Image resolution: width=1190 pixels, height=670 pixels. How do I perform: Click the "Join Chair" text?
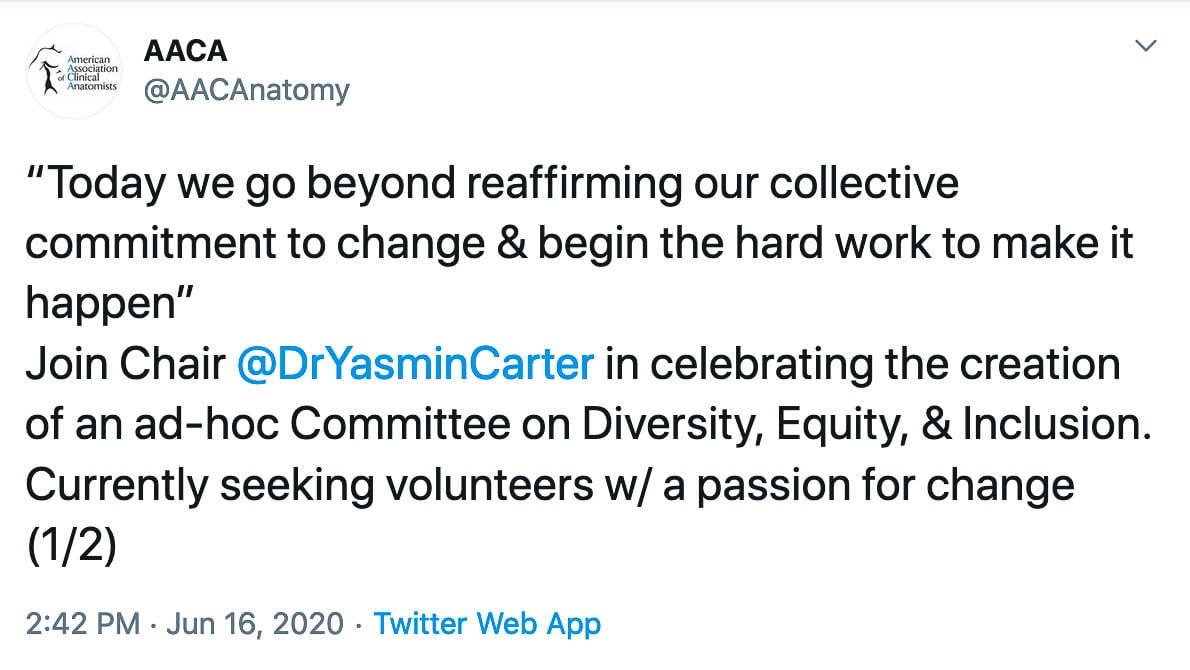[125, 364]
